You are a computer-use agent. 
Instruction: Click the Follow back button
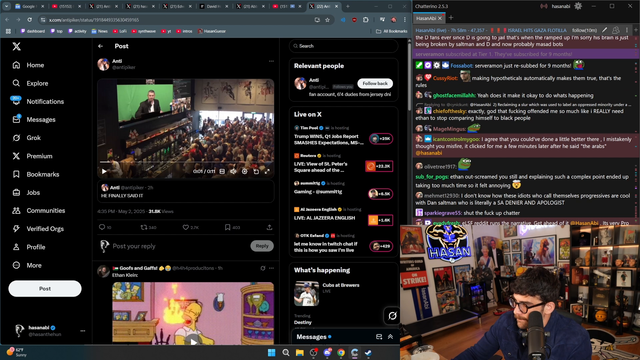375,83
